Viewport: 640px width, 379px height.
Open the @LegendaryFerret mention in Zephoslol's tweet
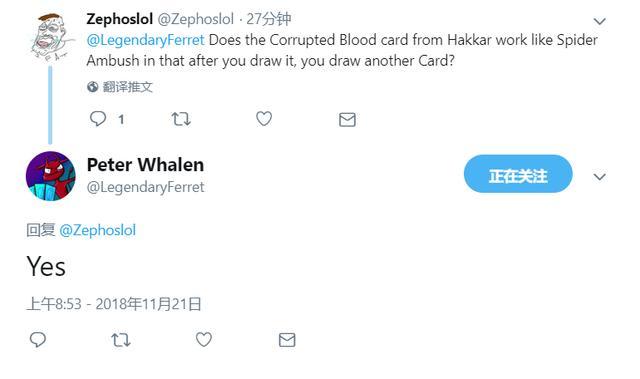click(145, 40)
